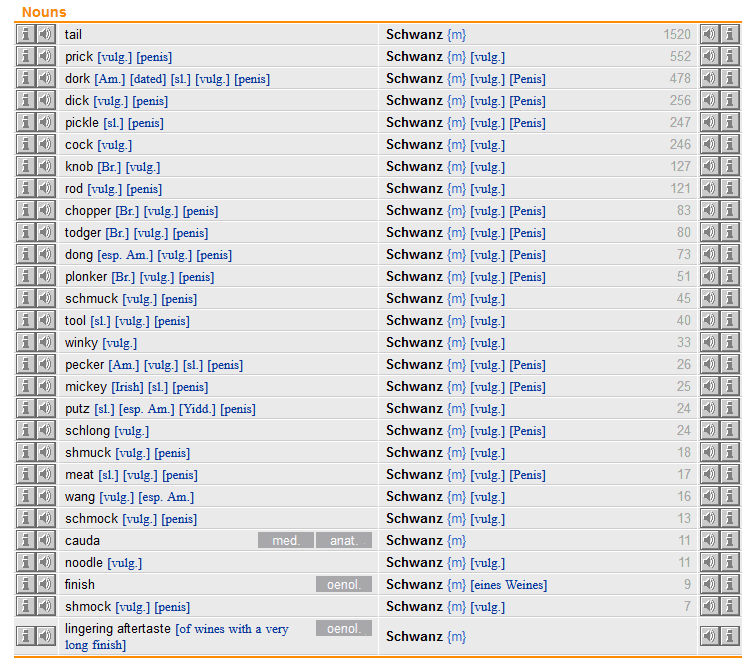Open the English entry 'lingering aftertaste'
Screen dimensions: 753x665
118,629
